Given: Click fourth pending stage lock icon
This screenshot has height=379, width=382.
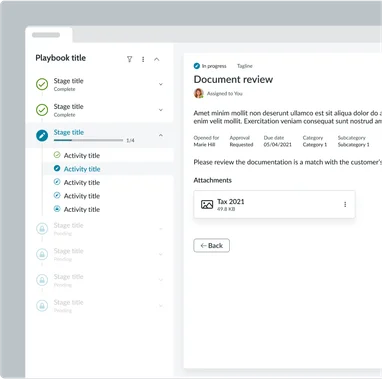Looking at the screenshot, I should [42, 305].
